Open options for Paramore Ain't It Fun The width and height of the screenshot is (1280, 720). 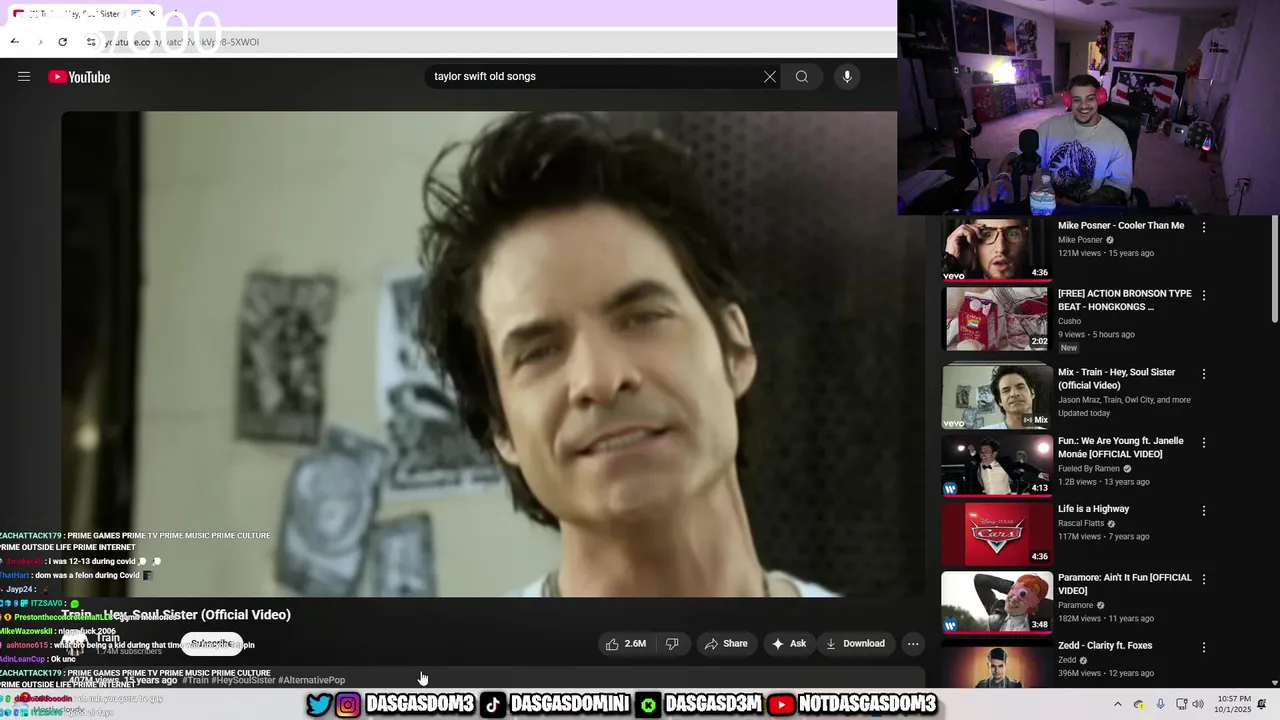coord(1204,579)
